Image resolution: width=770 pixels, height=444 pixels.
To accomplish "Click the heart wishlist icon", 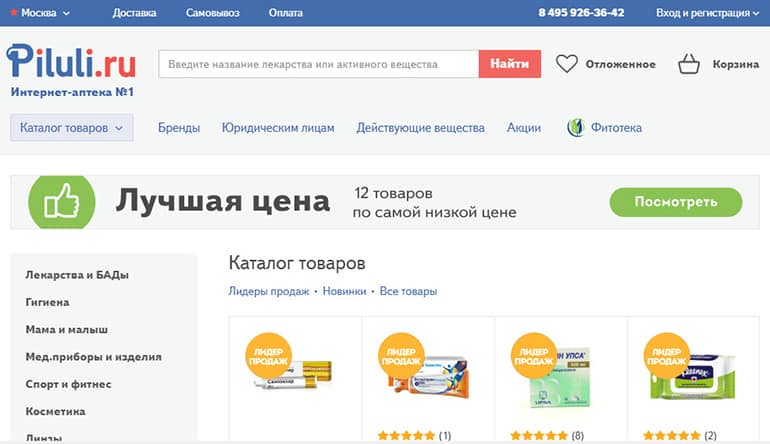I will point(566,64).
